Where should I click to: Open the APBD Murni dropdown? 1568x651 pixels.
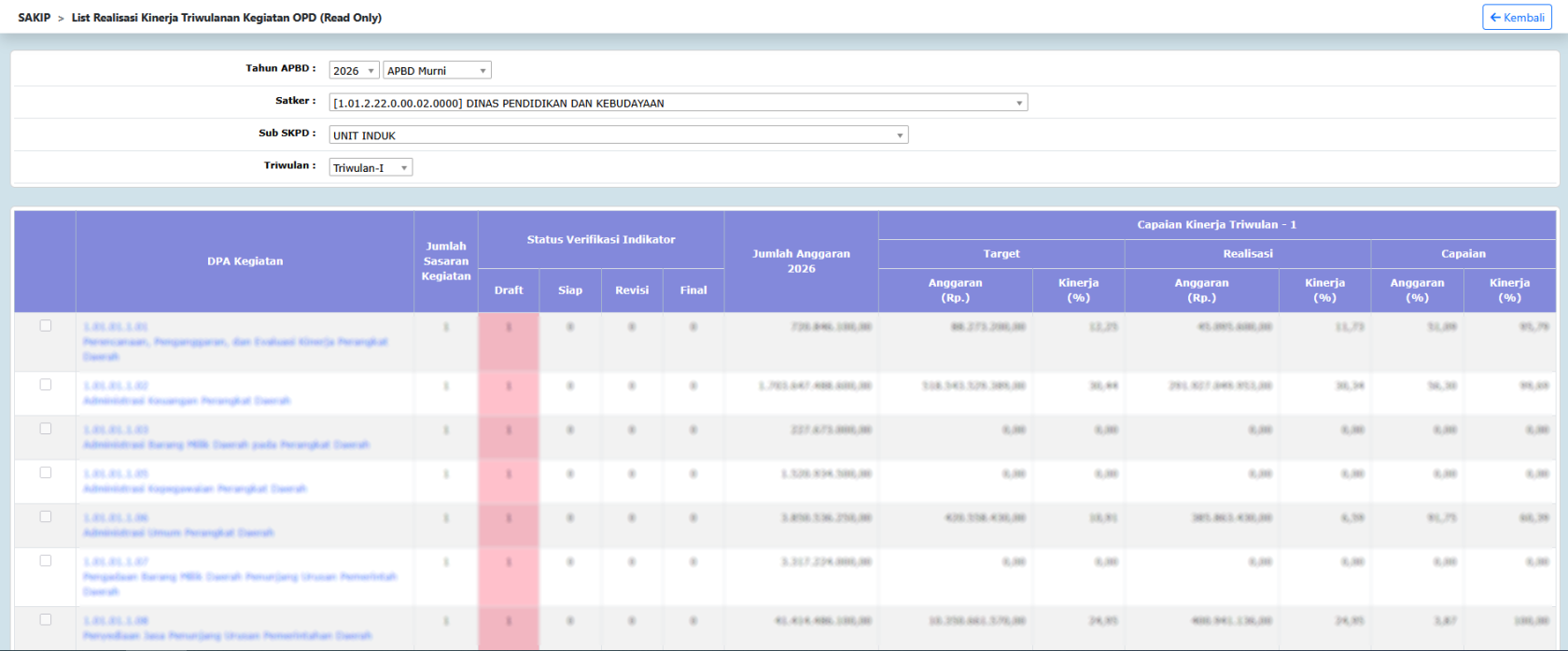437,70
